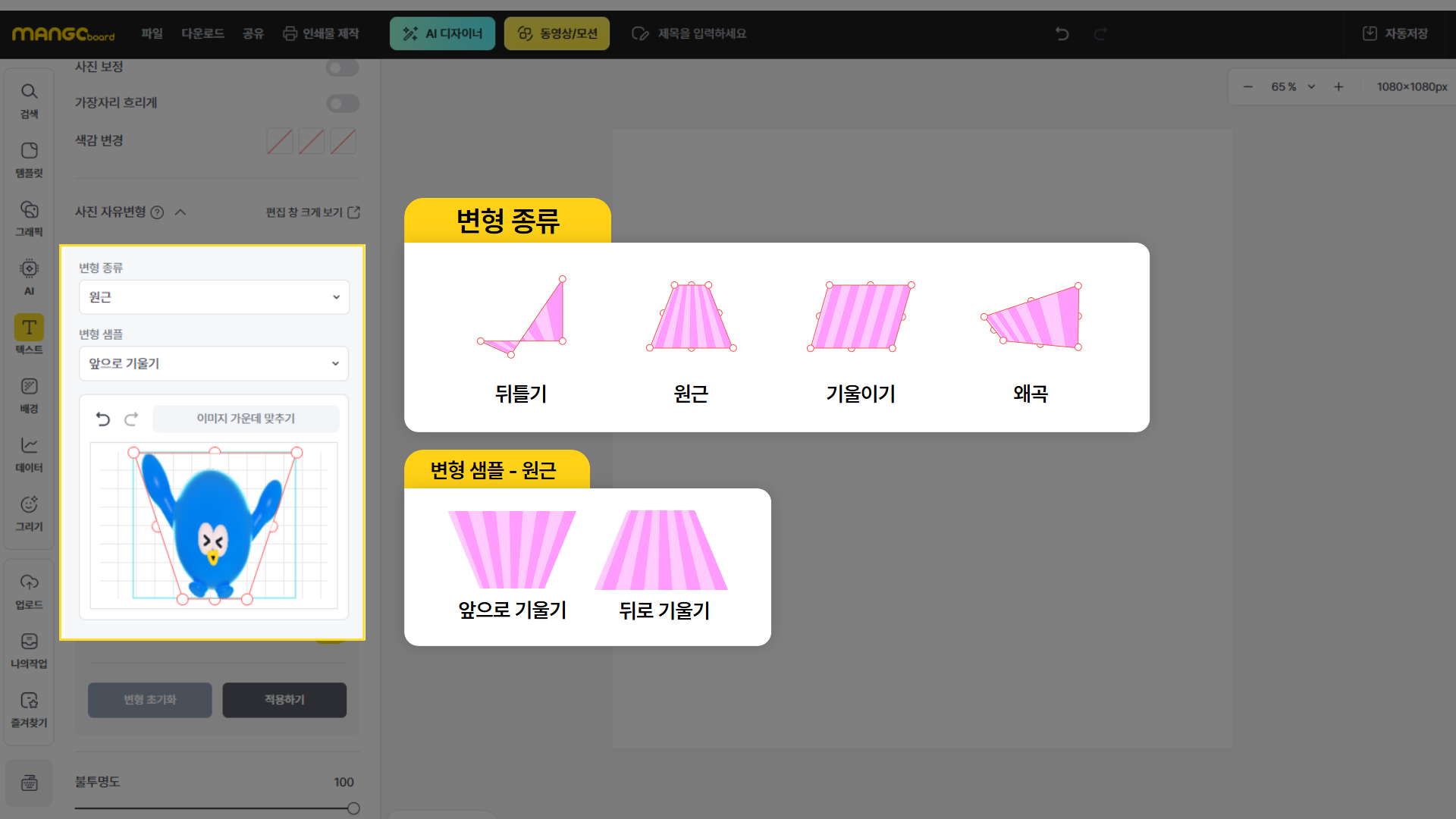Open the 템플릿 templates panel icon

coord(29,159)
